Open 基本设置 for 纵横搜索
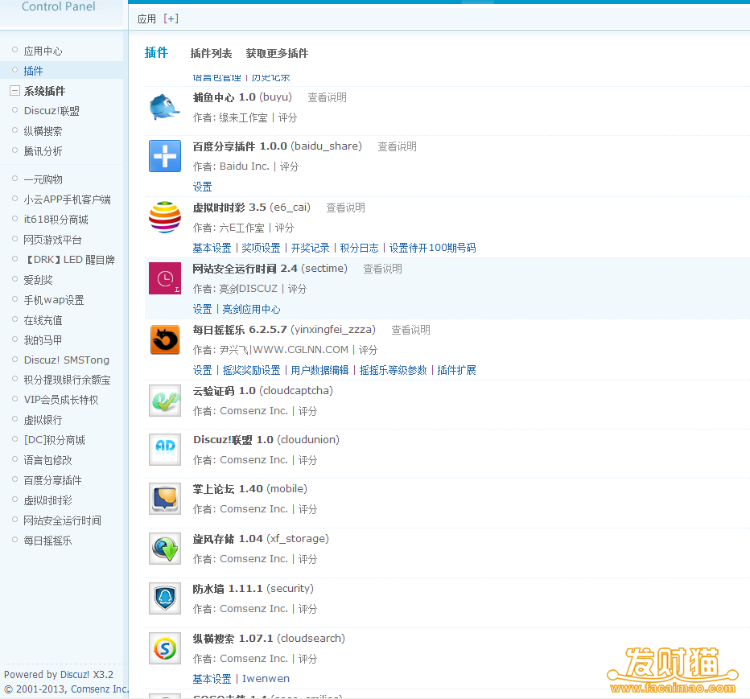Viewport: 750px width, 699px height. tap(212, 678)
